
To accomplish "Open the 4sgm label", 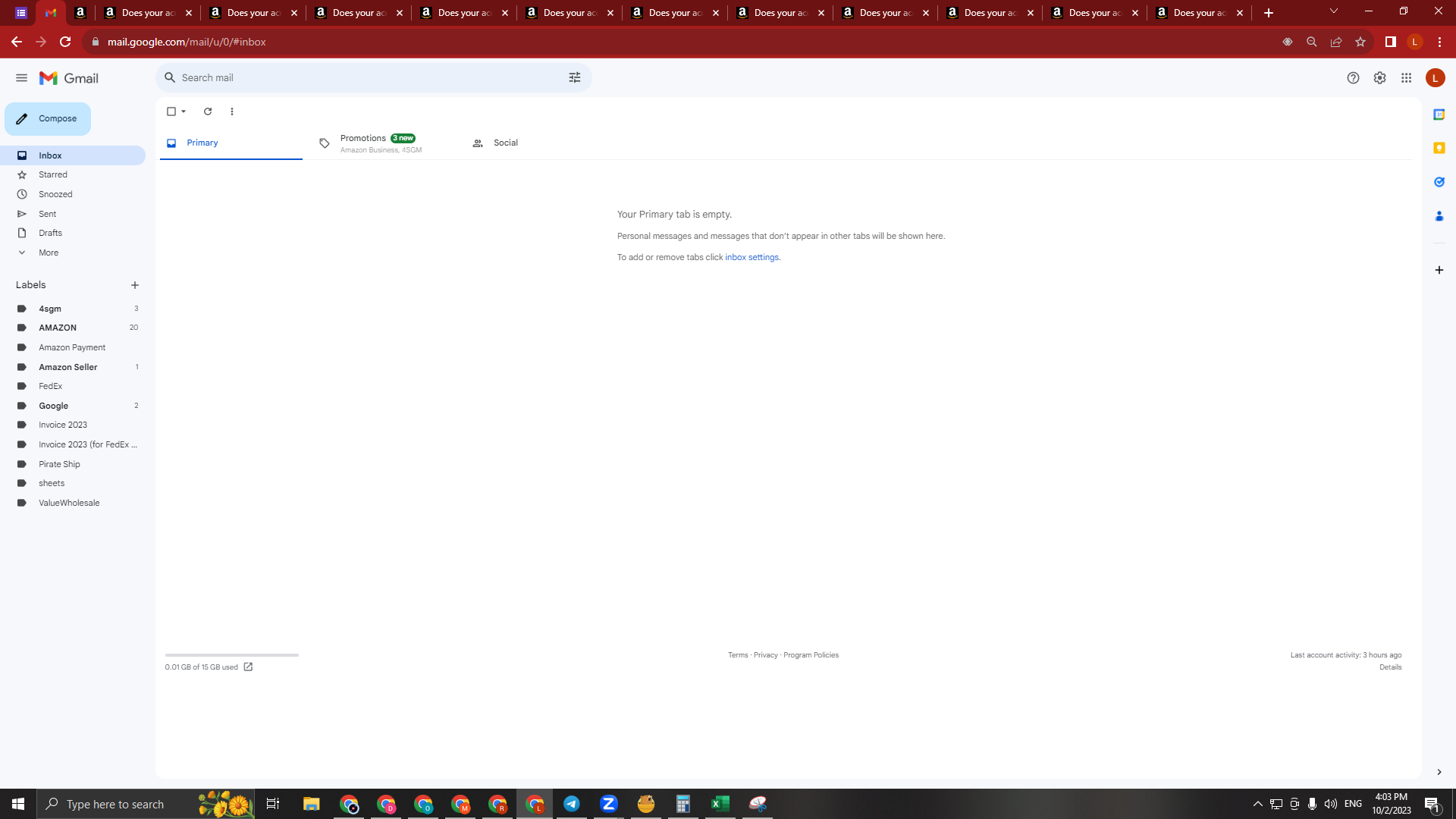I will point(73,309).
